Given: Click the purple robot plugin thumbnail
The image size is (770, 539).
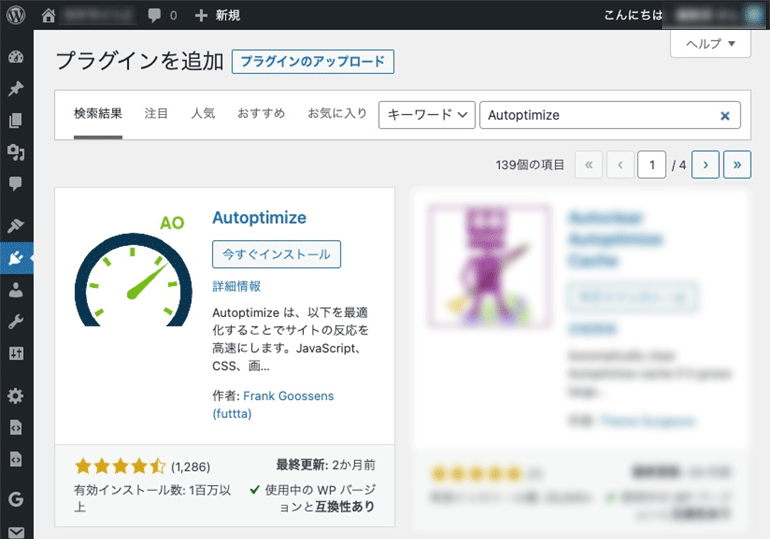Looking at the screenshot, I should pyautogui.click(x=489, y=265).
